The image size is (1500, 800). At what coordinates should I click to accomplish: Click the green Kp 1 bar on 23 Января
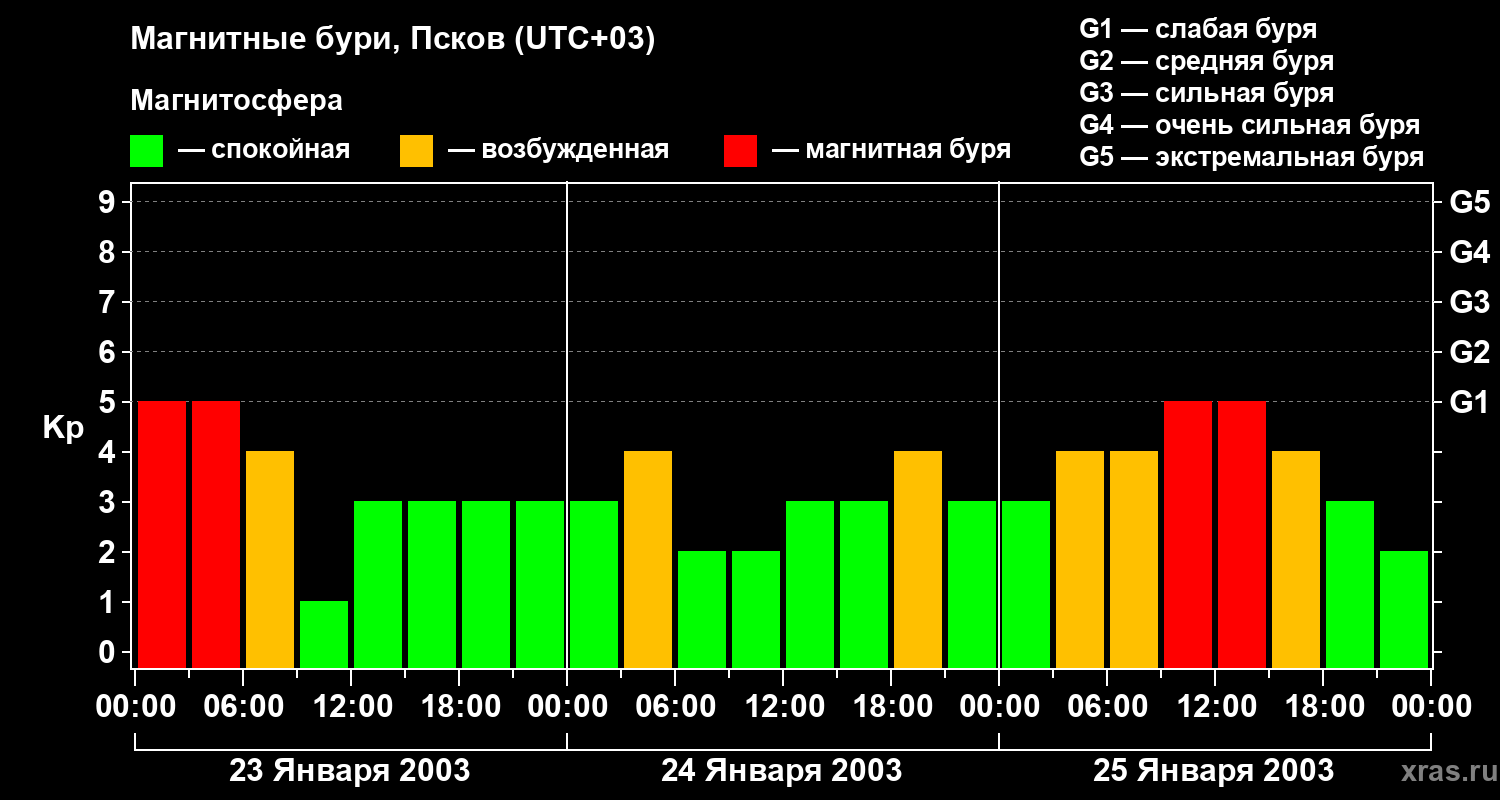(324, 634)
